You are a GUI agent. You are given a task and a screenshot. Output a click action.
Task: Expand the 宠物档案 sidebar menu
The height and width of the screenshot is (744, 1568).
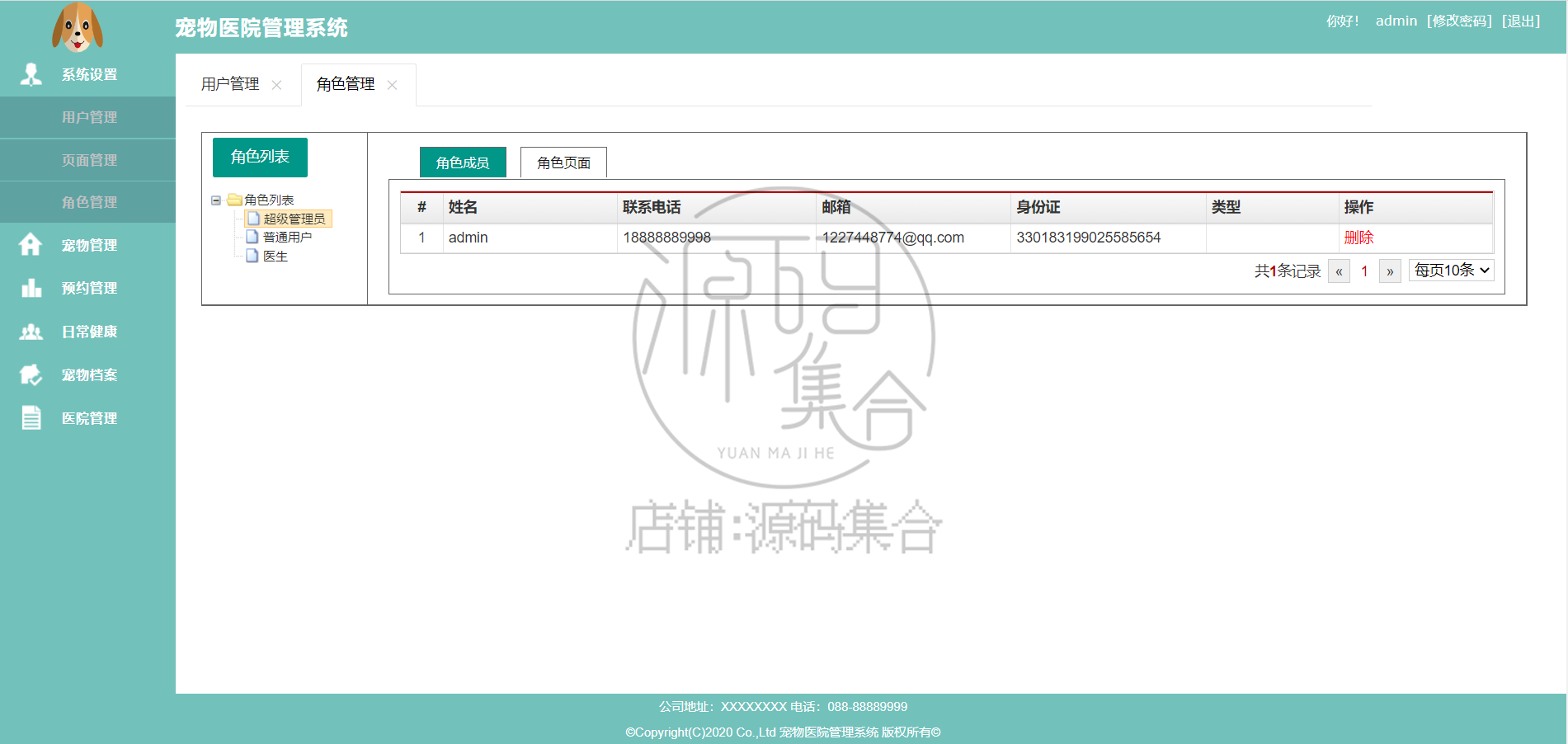[x=87, y=374]
